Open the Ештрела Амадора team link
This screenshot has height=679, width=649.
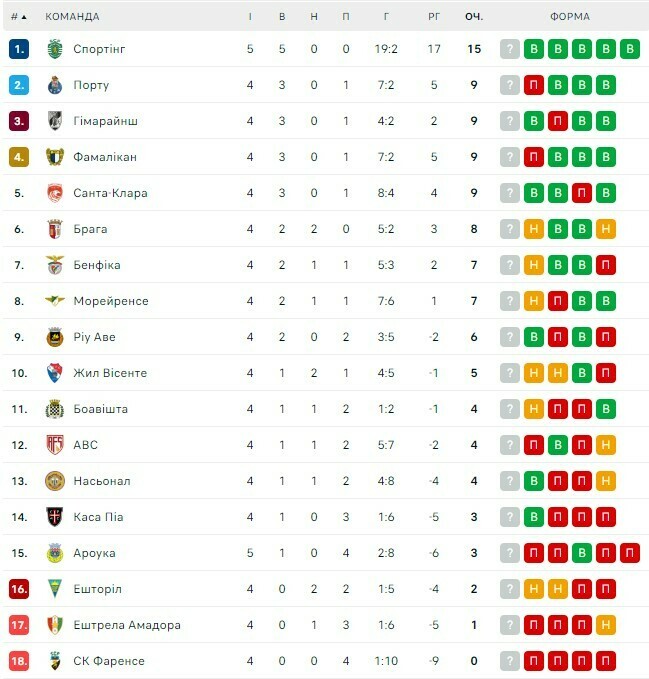127,625
